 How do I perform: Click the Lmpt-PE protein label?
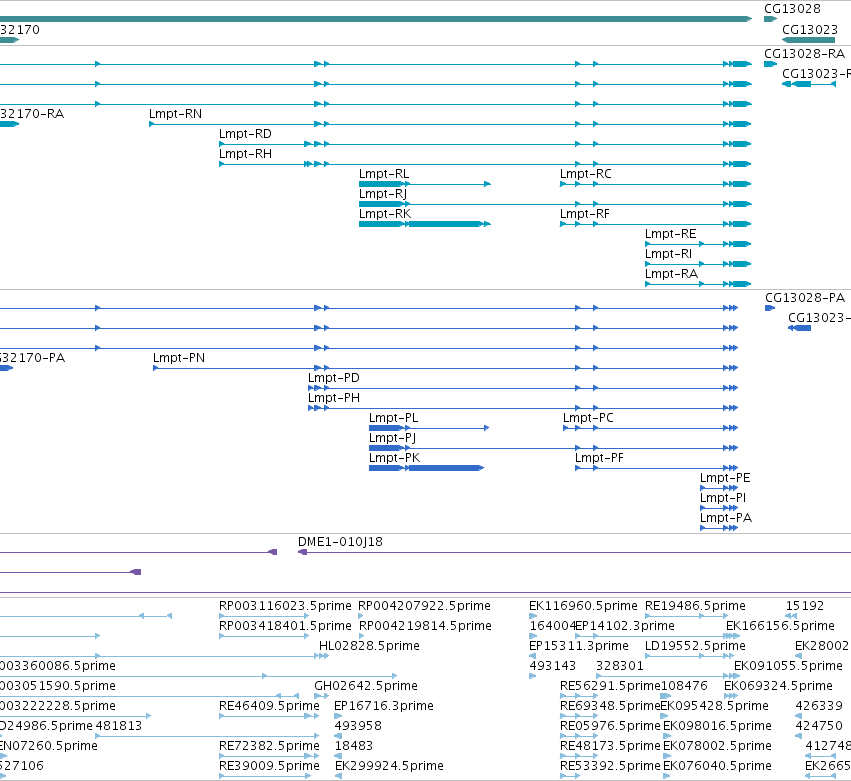point(725,478)
